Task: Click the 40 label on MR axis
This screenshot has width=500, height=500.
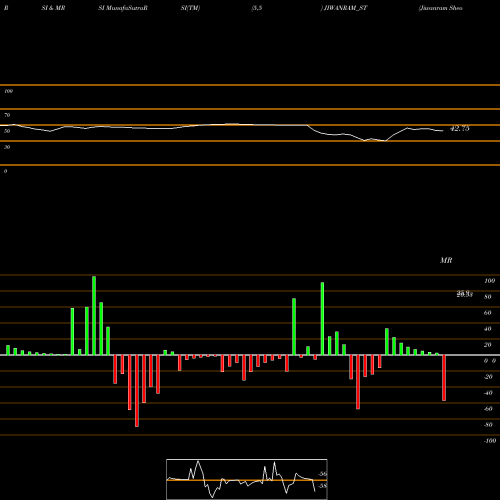Action: 488,329
